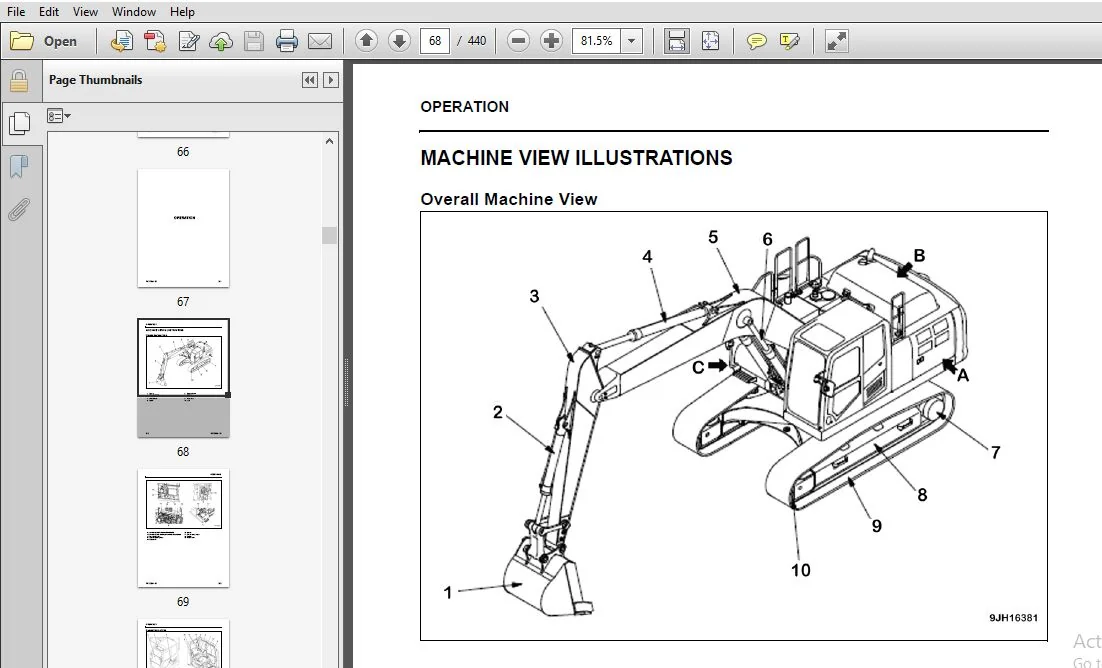1102x668 pixels.
Task: Open the Bookmarks panel
Action: click(x=20, y=167)
